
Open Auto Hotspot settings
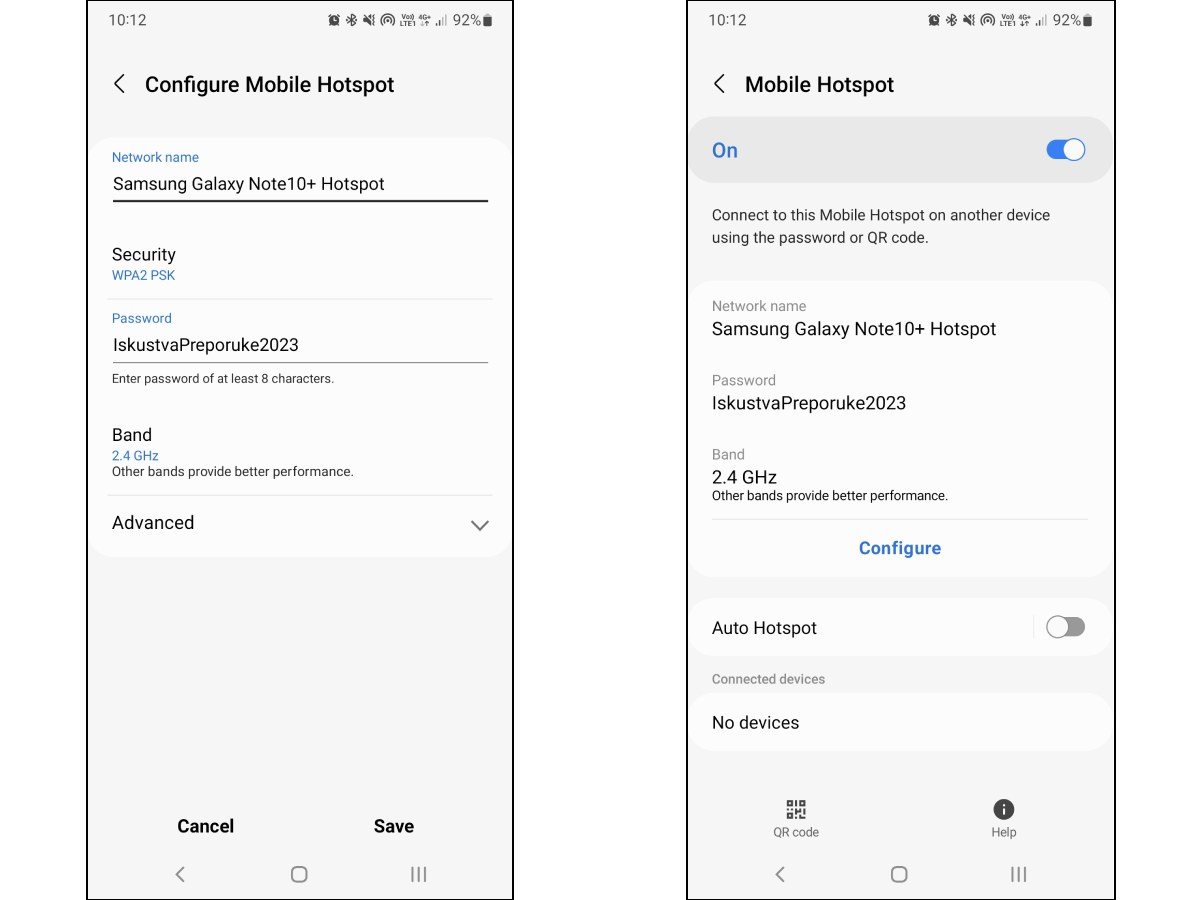pos(764,628)
